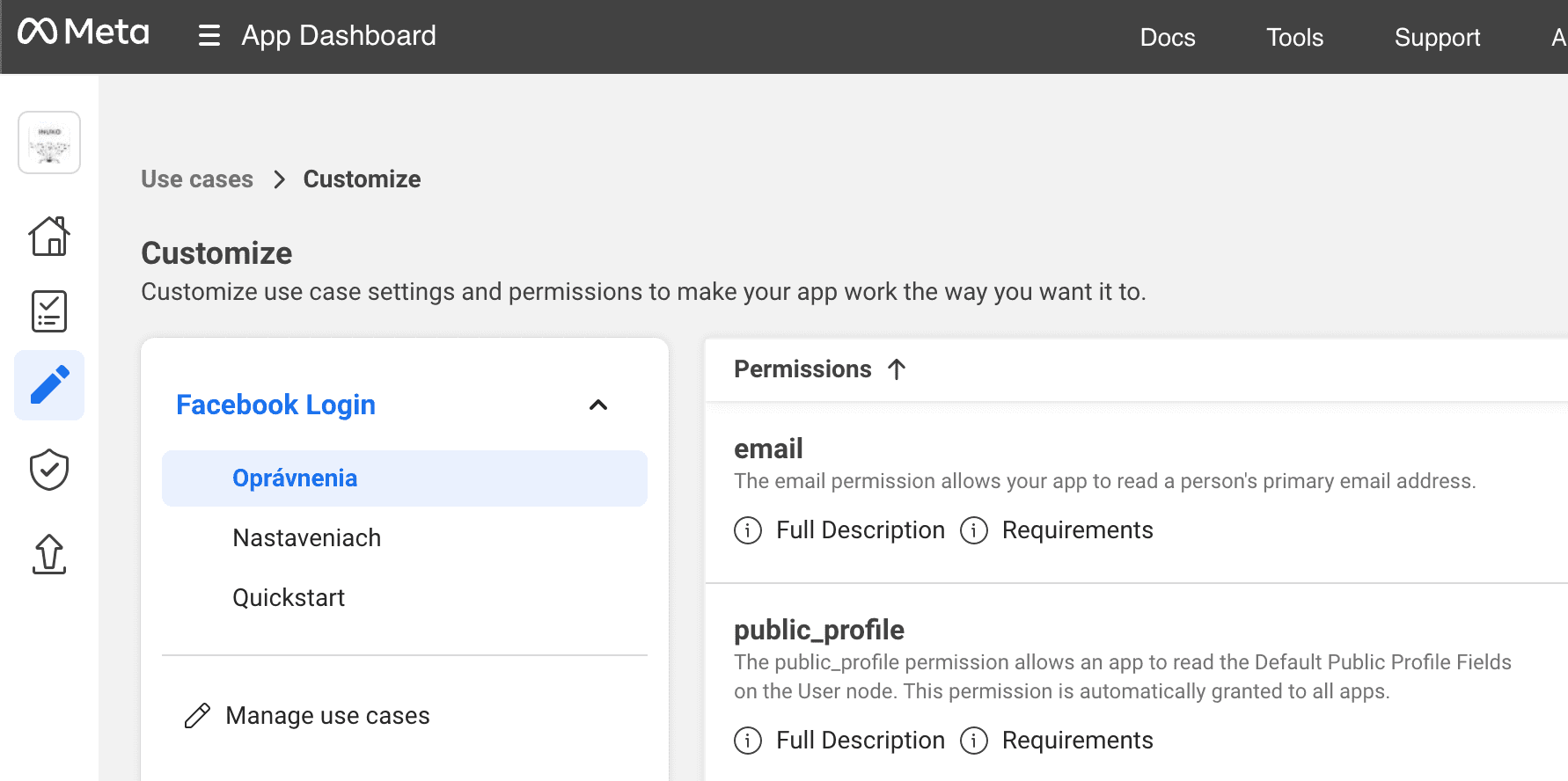Go to the Home dashboard icon
The height and width of the screenshot is (781, 1568).
(x=49, y=236)
